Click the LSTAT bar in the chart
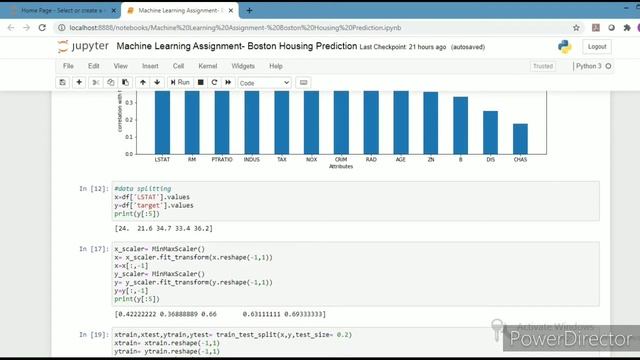 pyautogui.click(x=162, y=122)
